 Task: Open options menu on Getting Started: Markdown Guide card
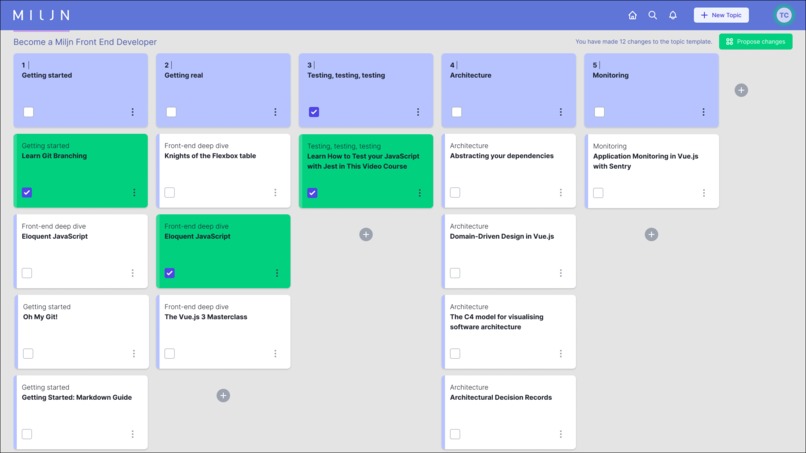pos(133,434)
